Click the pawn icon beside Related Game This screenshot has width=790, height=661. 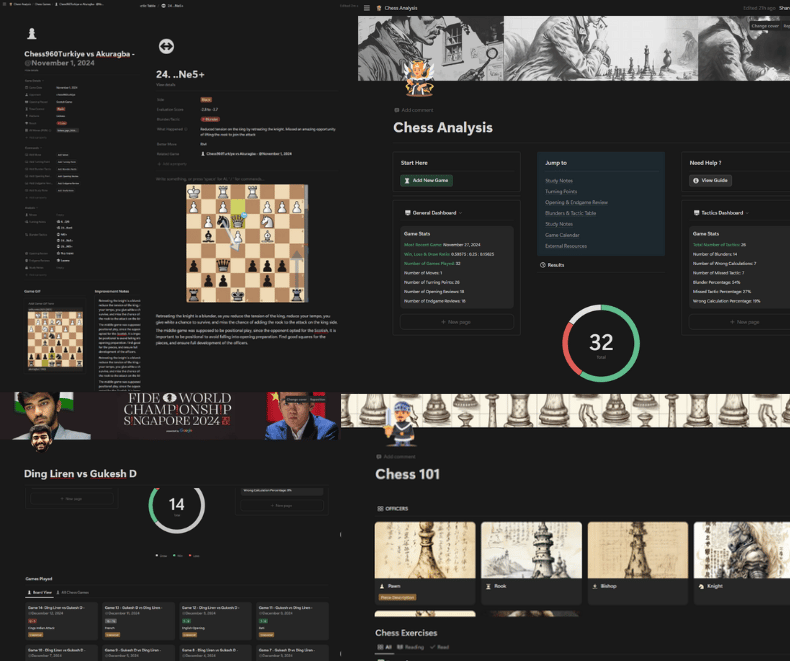tap(203, 154)
